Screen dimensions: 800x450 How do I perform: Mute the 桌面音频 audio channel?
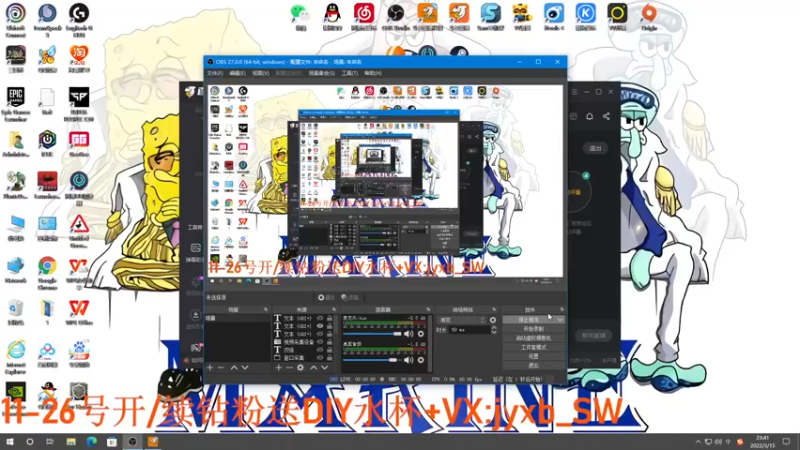(x=409, y=360)
